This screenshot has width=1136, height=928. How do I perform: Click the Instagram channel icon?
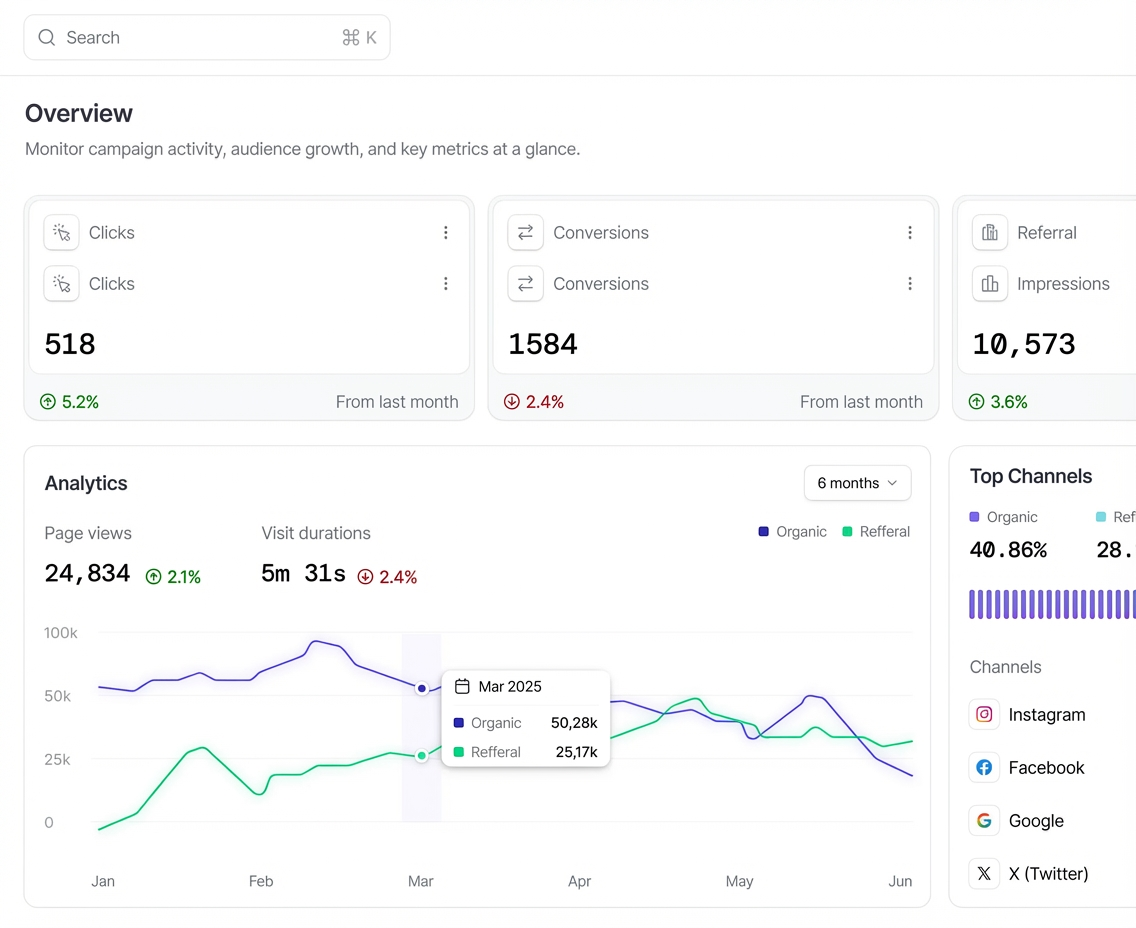[x=984, y=714]
